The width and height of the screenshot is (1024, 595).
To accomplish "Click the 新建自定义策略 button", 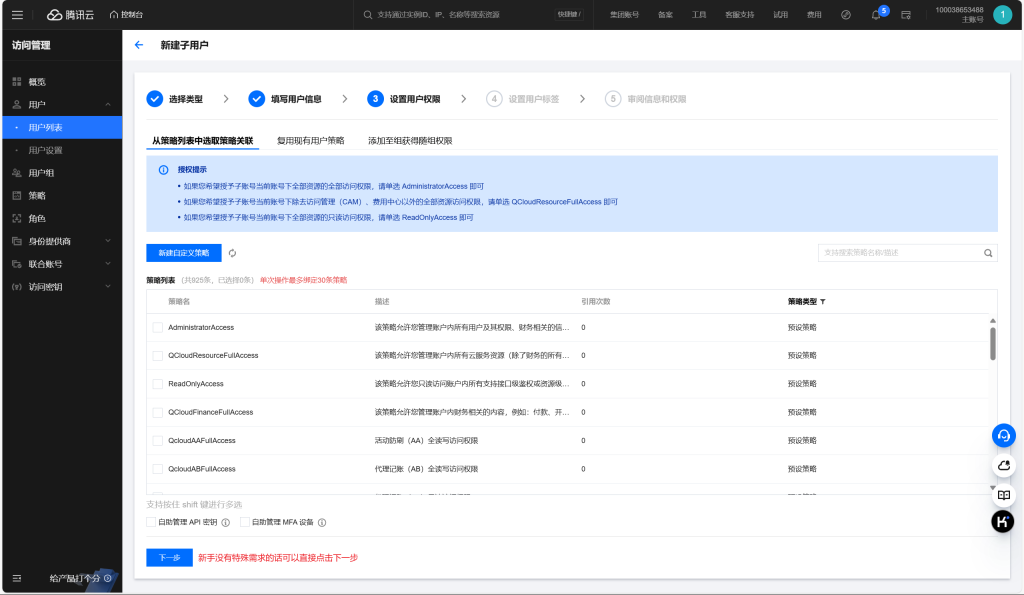I will 183,253.
